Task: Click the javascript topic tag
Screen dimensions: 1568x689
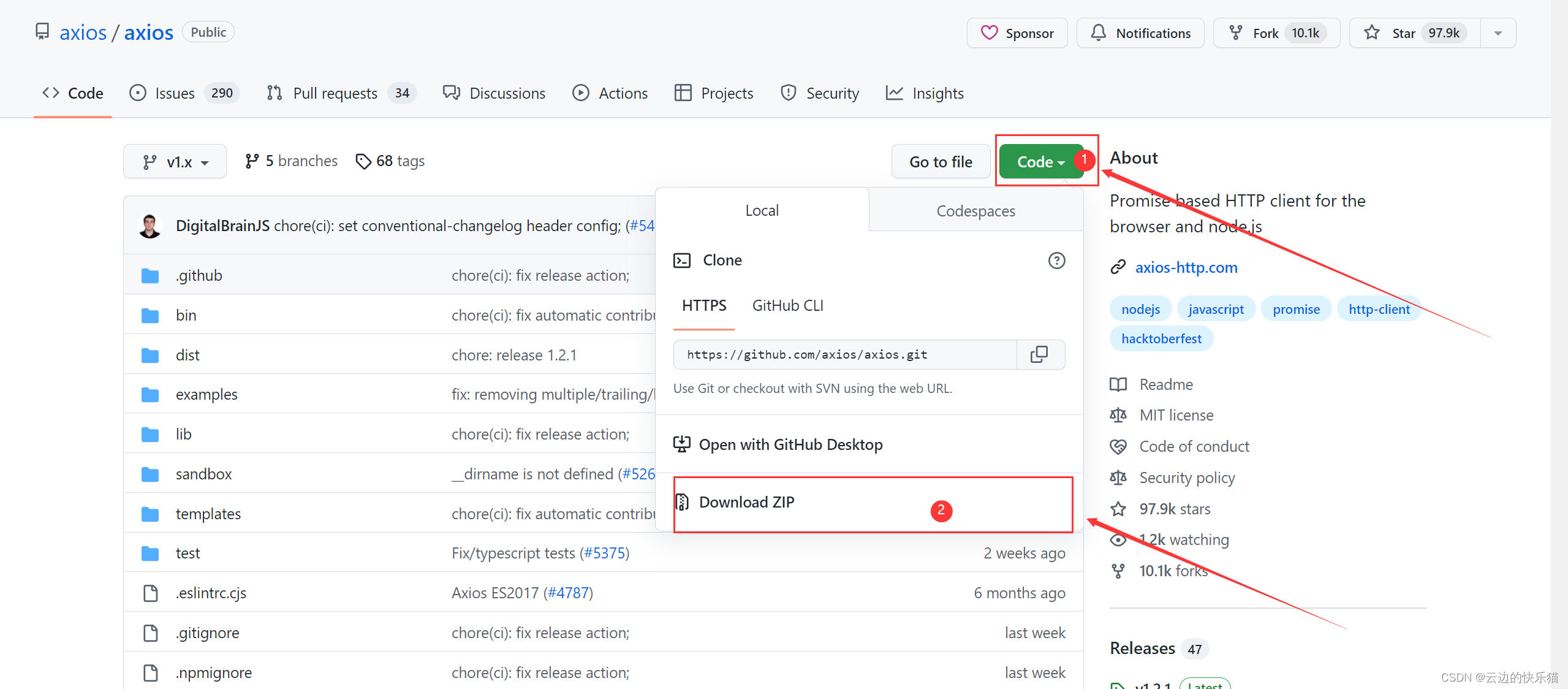Action: coord(1216,309)
